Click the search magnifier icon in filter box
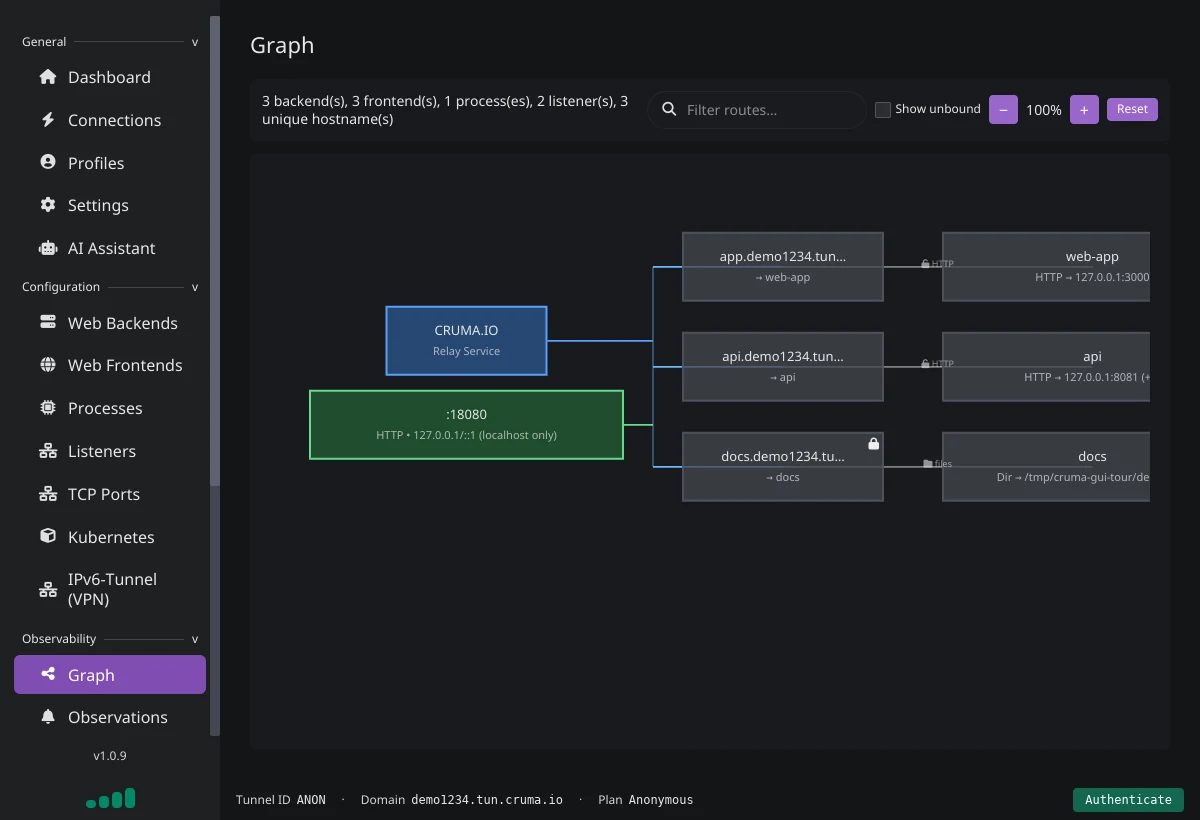Screen dimensions: 1200x820 (669, 109)
